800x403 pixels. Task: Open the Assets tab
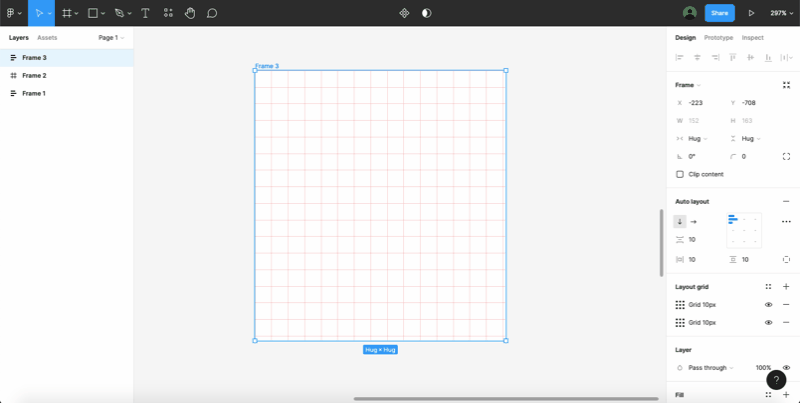pyautogui.click(x=47, y=37)
